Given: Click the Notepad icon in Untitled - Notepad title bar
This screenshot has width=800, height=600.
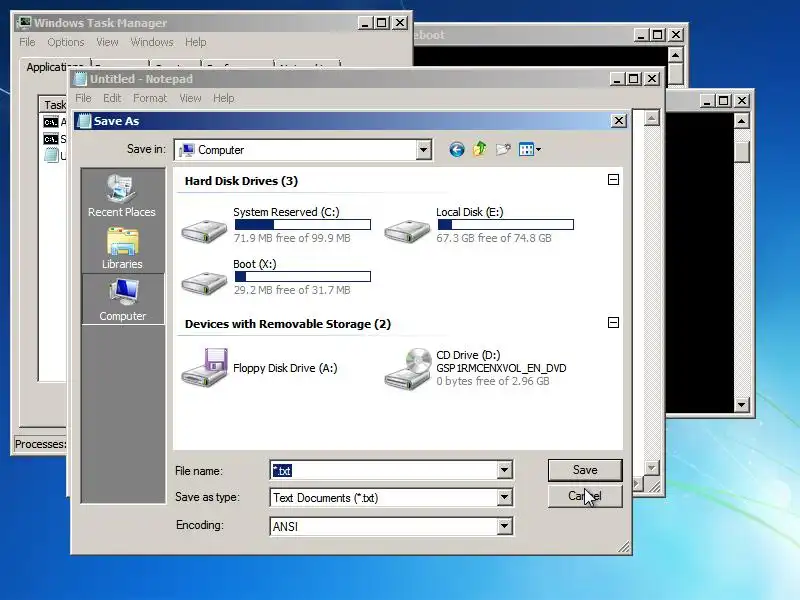Looking at the screenshot, I should (x=81, y=79).
